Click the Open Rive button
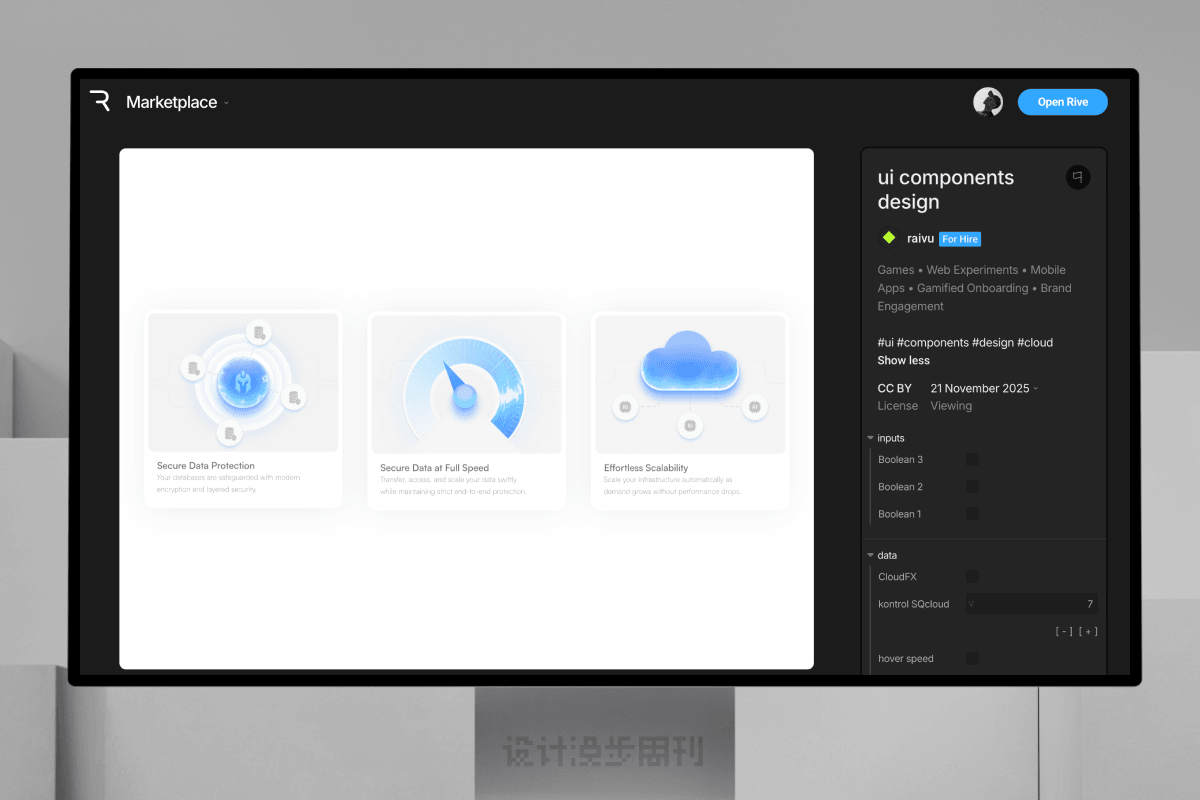 point(1062,102)
